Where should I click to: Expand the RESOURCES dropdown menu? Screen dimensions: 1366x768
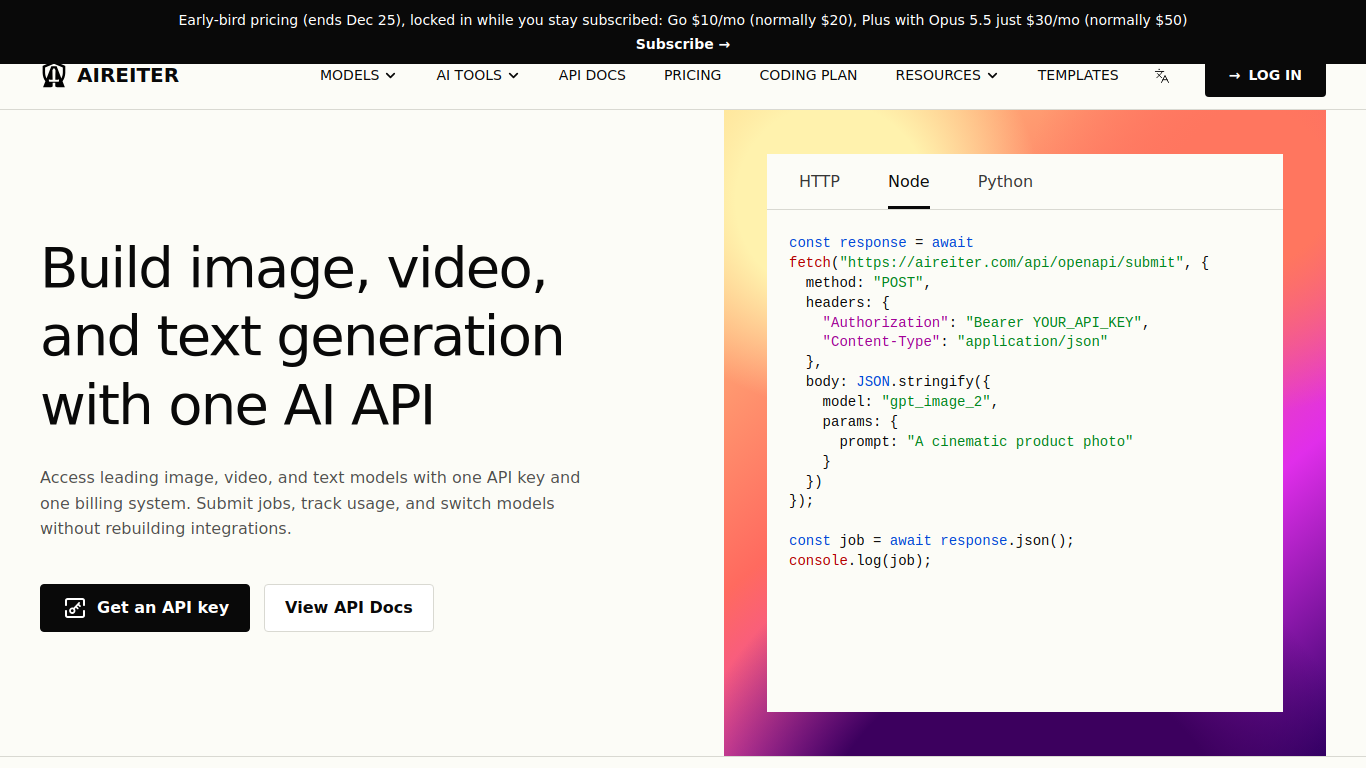tap(947, 75)
